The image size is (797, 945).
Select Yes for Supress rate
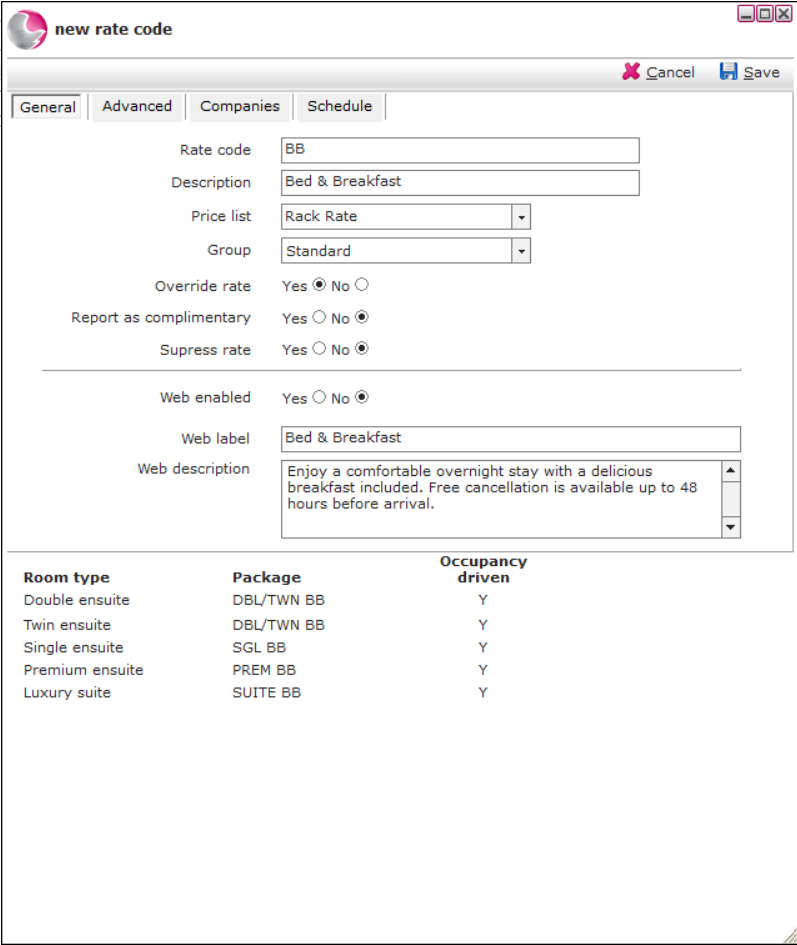(320, 348)
